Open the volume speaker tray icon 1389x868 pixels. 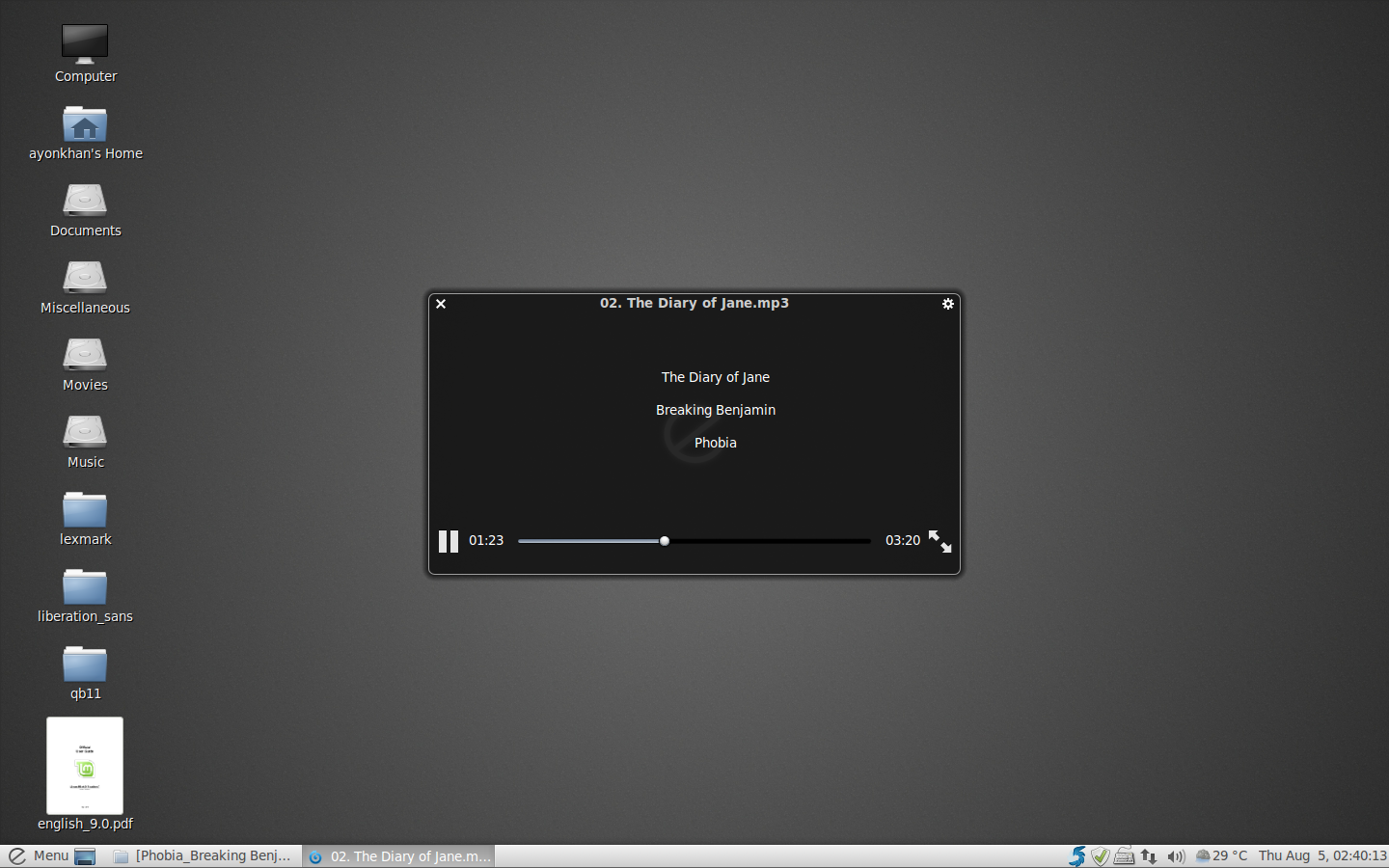[x=1176, y=855]
